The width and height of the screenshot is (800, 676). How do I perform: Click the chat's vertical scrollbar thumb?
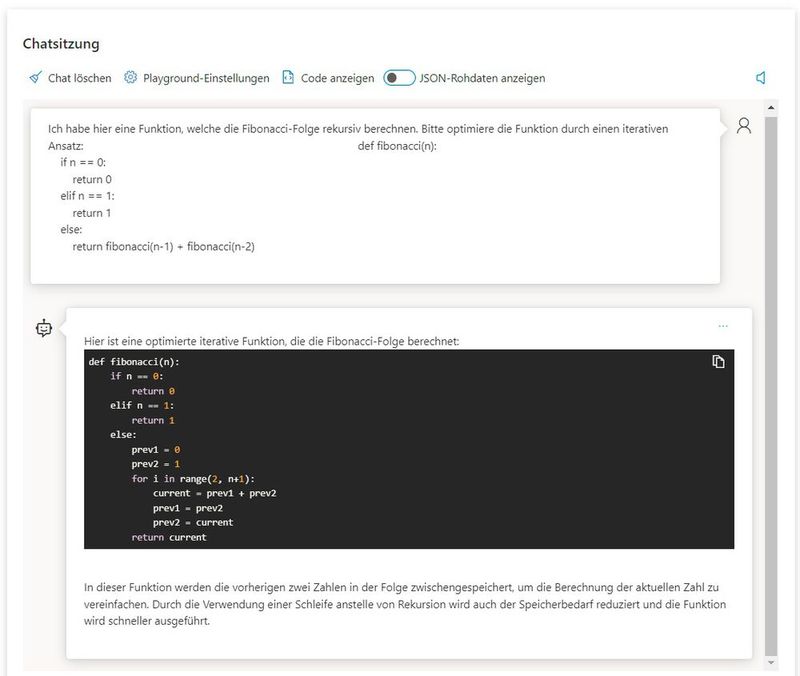point(770,380)
